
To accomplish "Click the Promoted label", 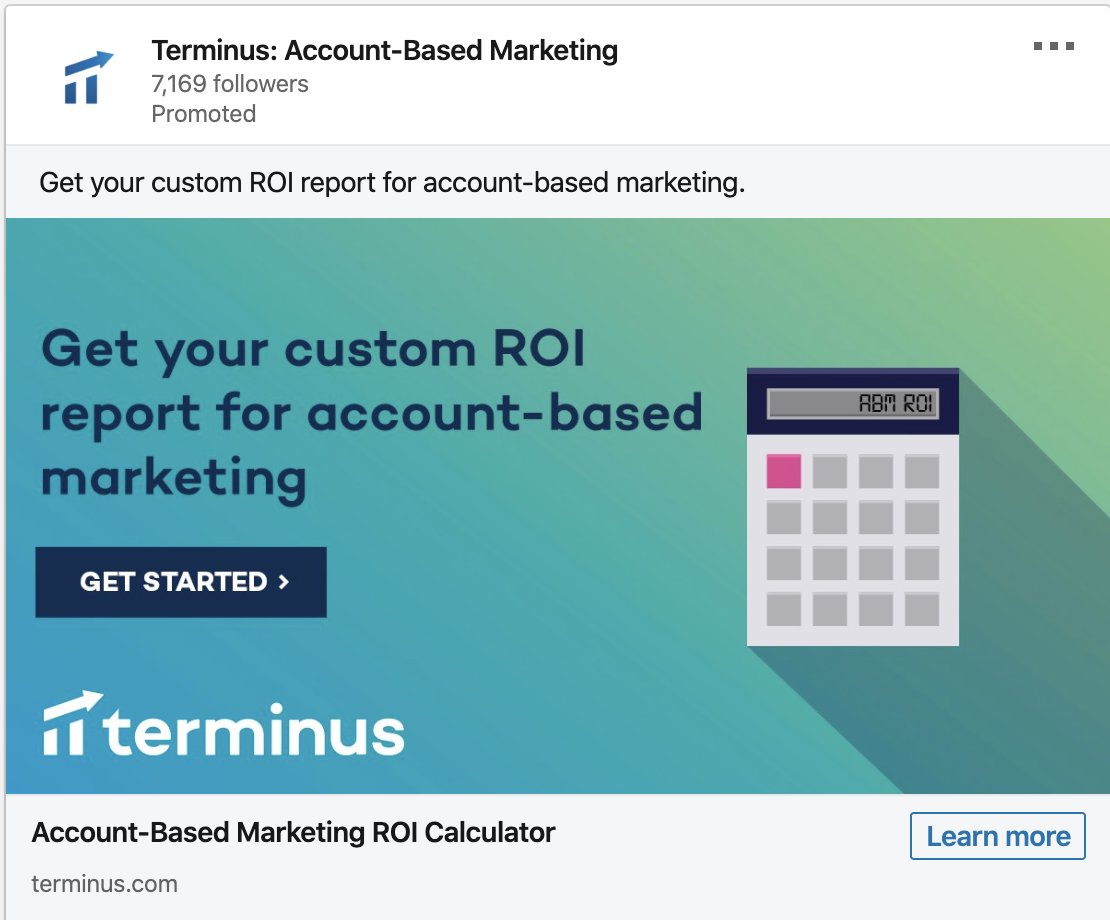I will 203,114.
